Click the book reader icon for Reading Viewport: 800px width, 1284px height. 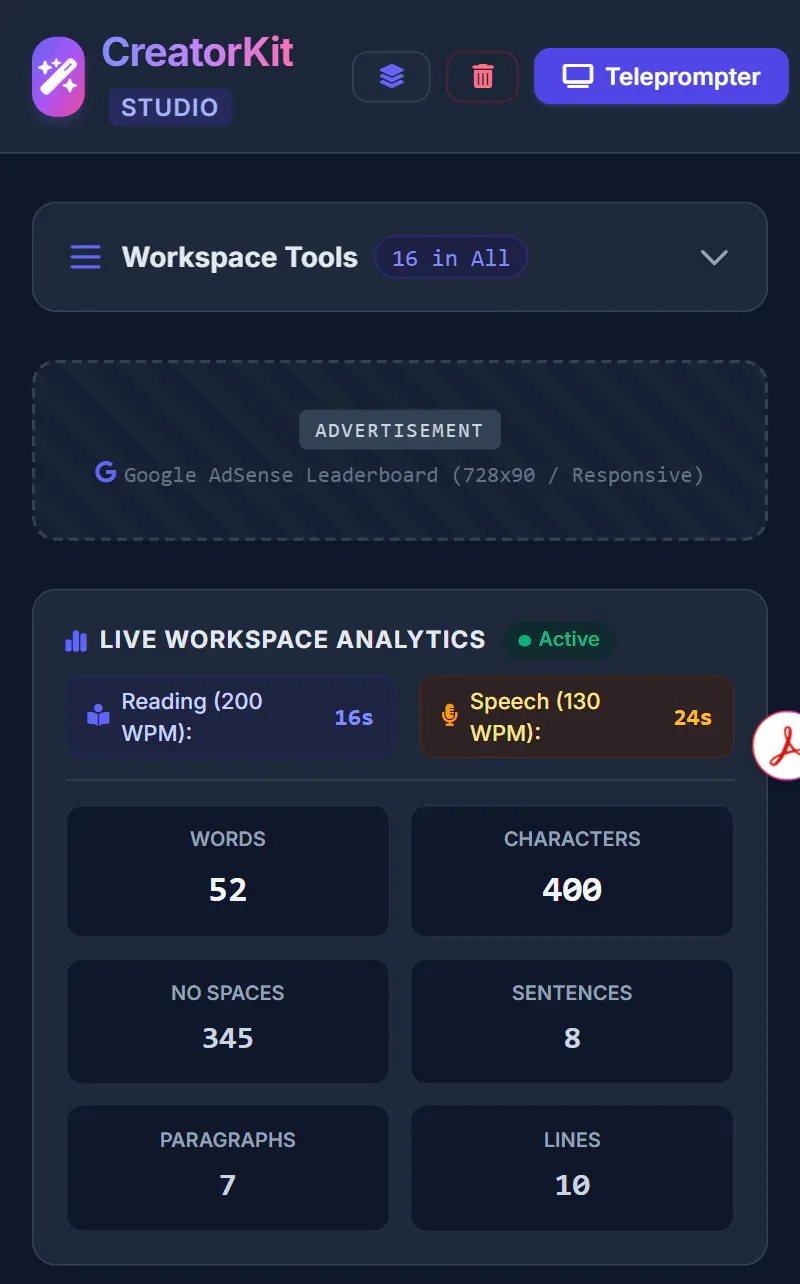(x=98, y=716)
